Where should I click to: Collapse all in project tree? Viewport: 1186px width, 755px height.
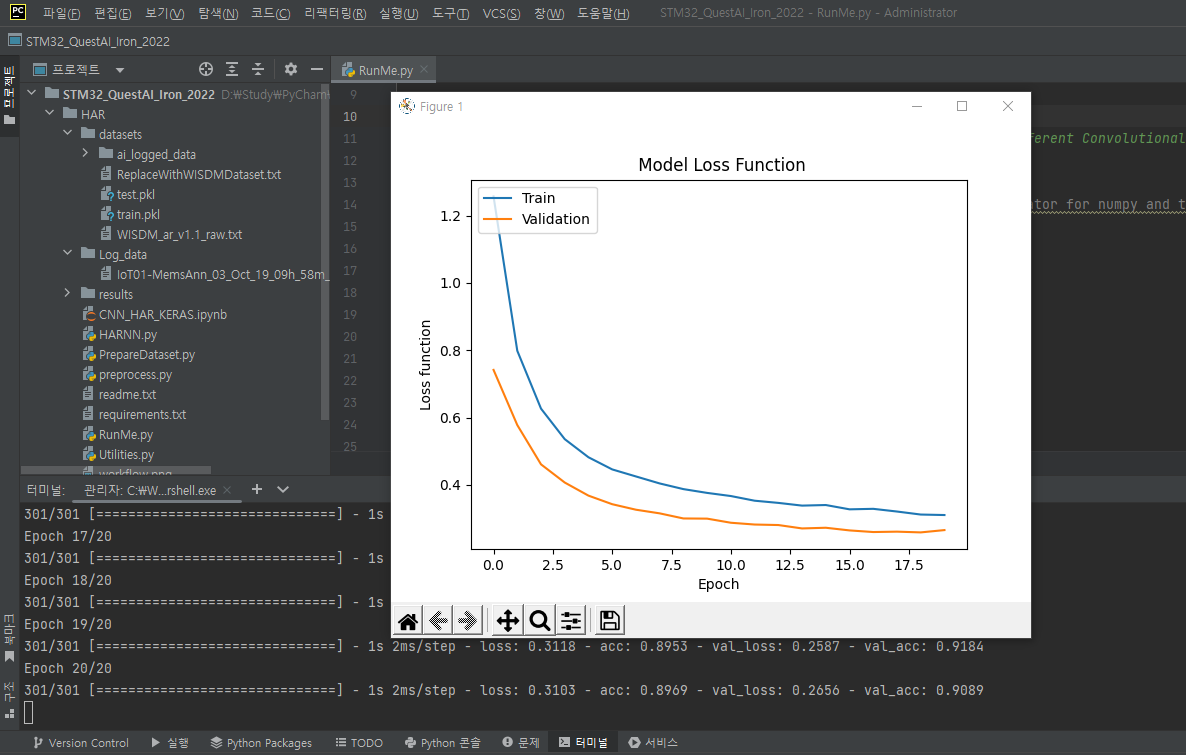click(258, 69)
